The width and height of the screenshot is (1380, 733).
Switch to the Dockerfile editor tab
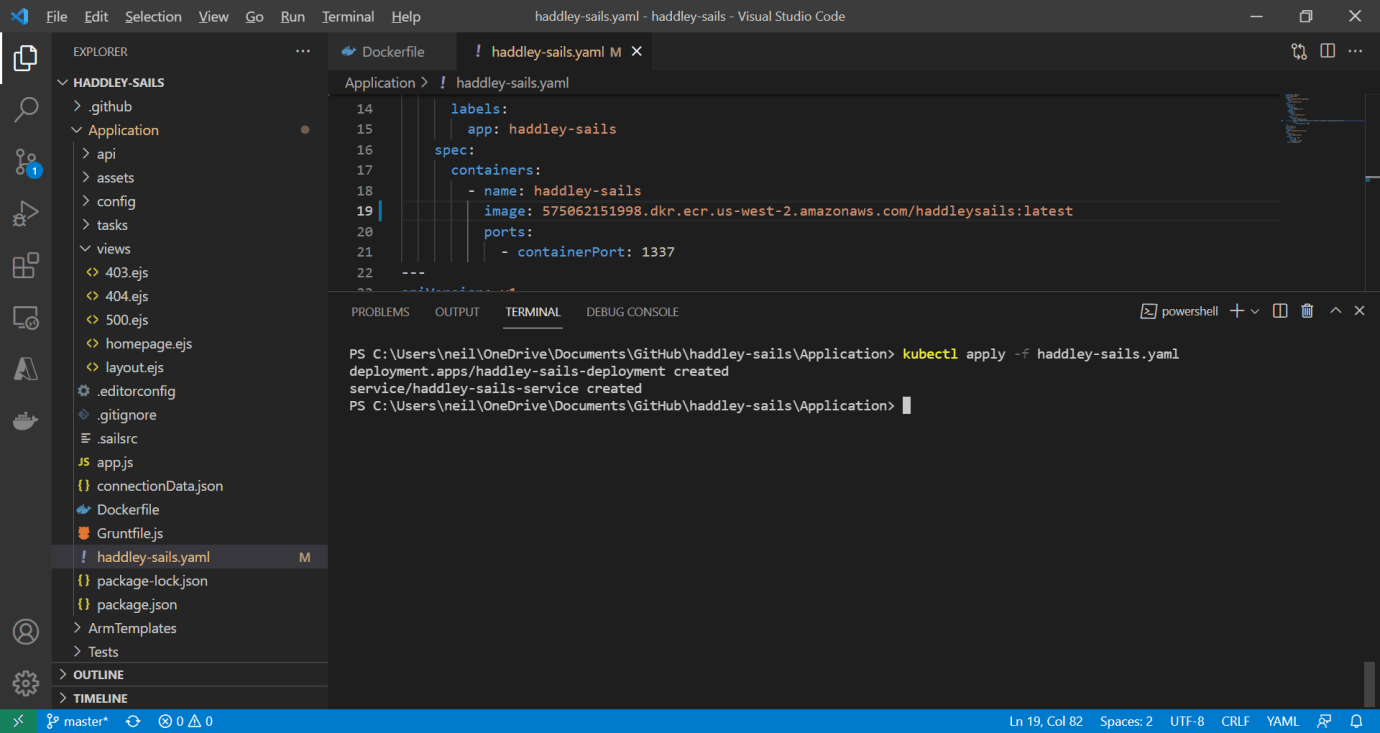point(392,52)
